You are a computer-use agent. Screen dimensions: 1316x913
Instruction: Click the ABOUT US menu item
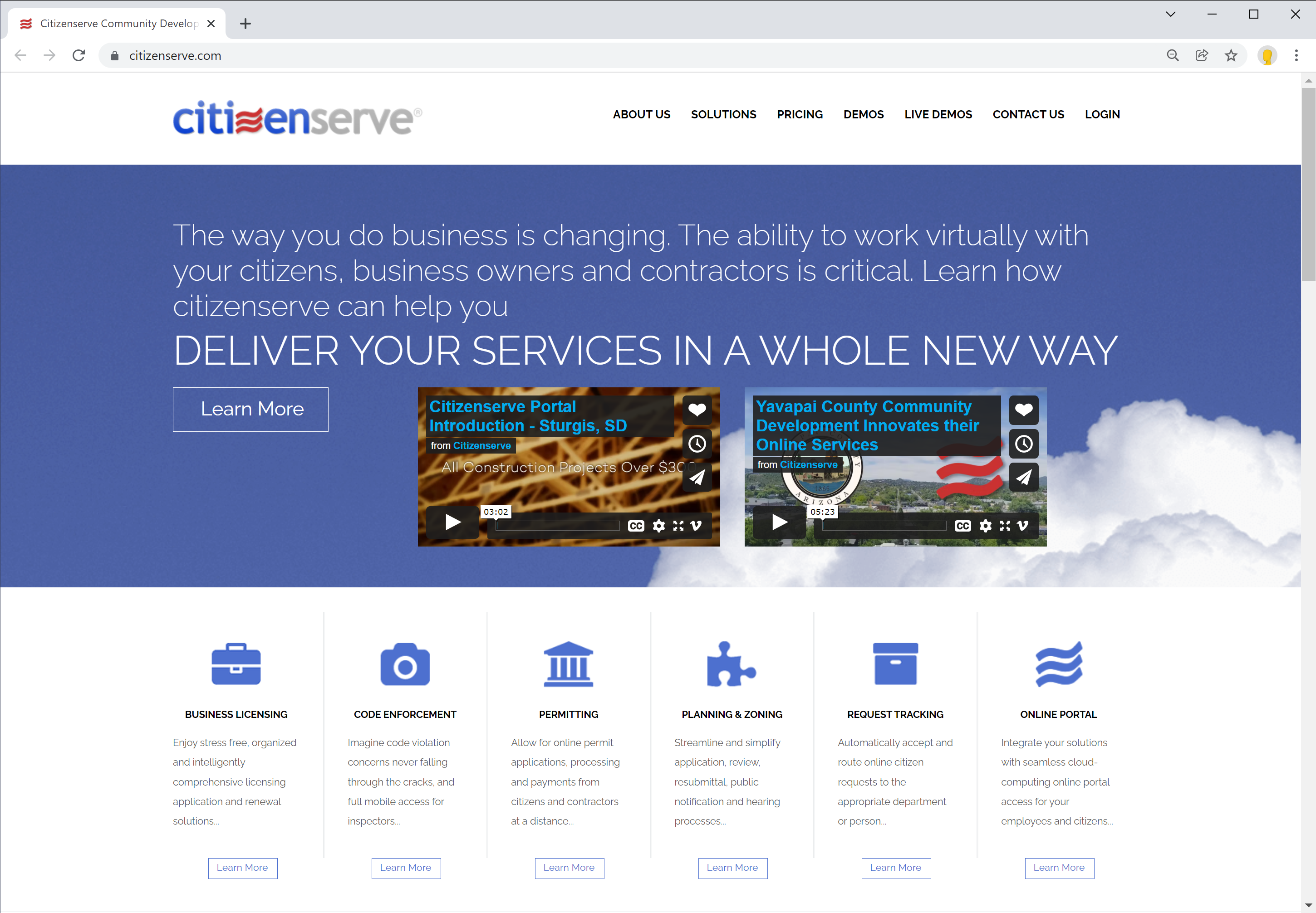pyautogui.click(x=641, y=113)
